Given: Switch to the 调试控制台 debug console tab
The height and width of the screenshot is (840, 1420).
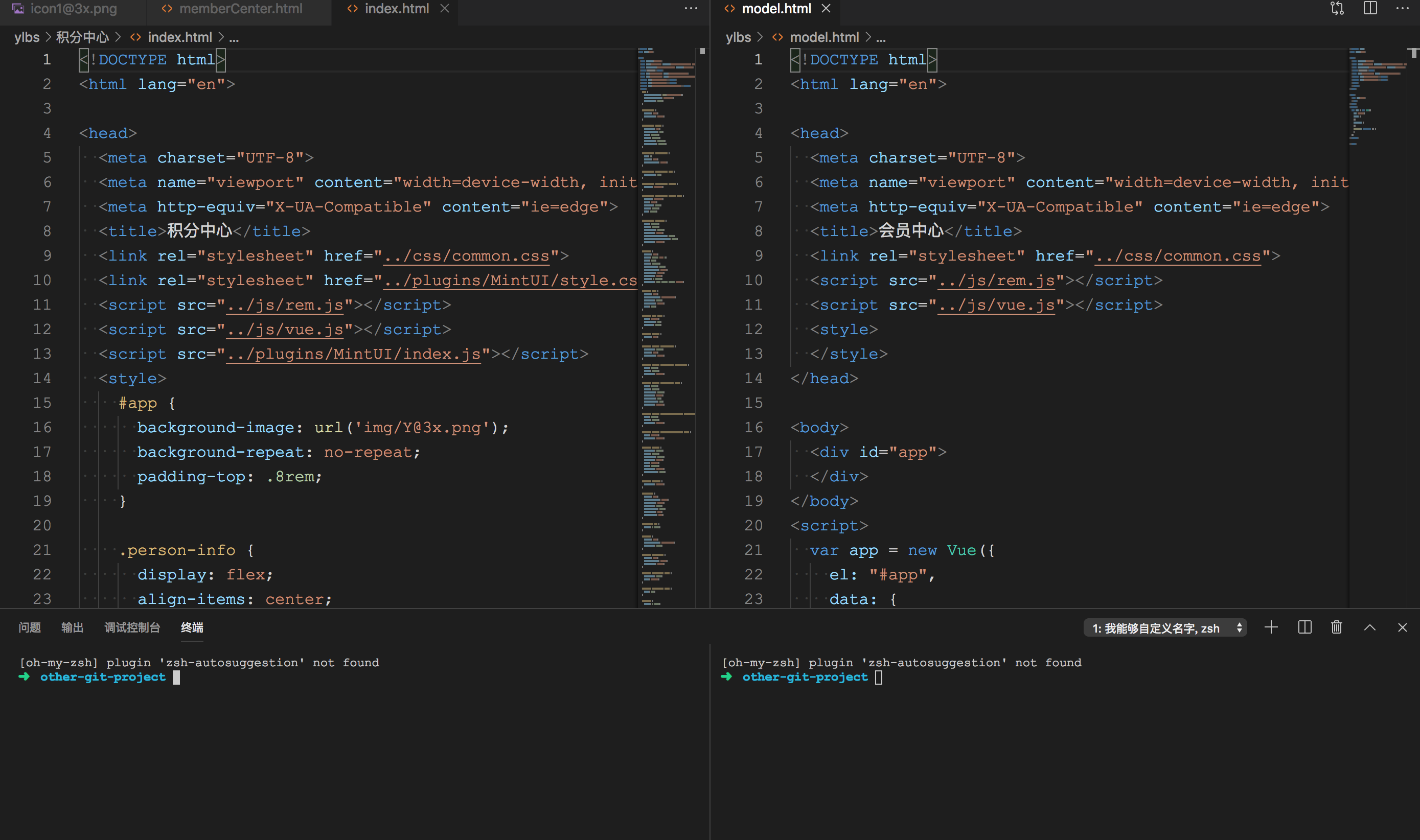Looking at the screenshot, I should pos(132,627).
